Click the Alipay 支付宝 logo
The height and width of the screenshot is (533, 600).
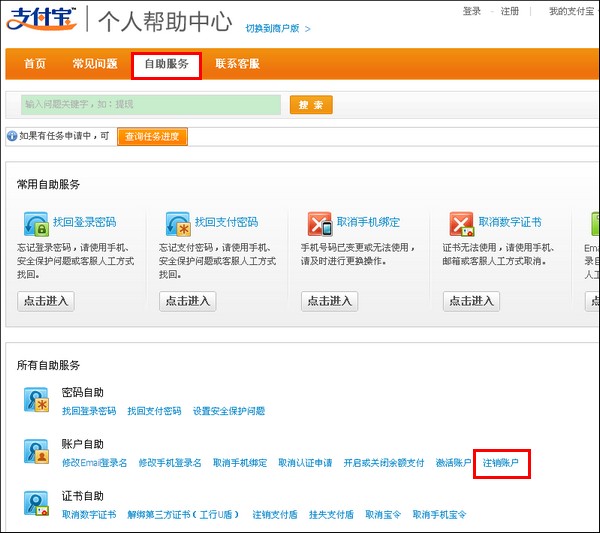click(x=41, y=18)
